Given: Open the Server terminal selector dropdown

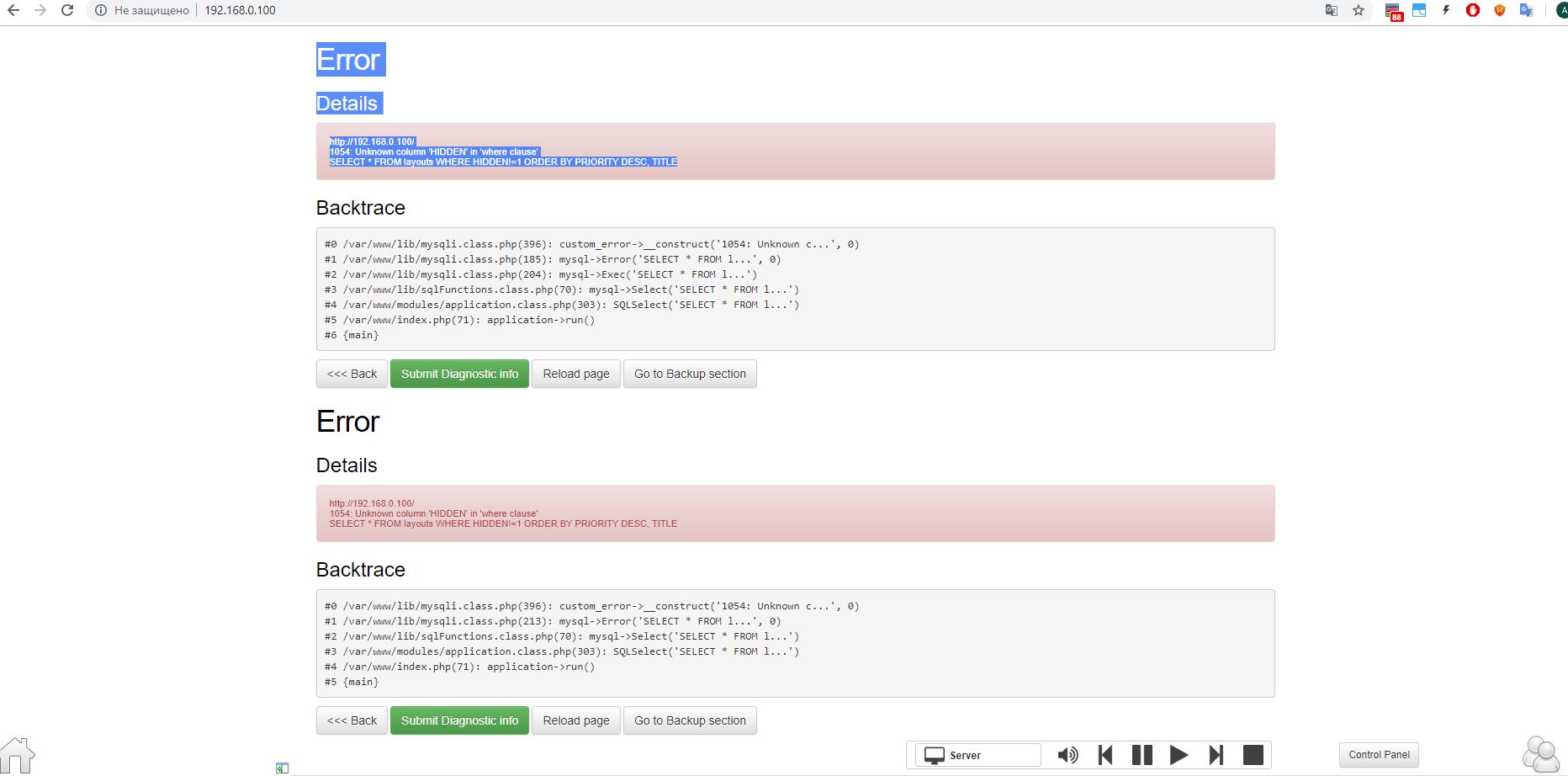Looking at the screenshot, I should (978, 755).
